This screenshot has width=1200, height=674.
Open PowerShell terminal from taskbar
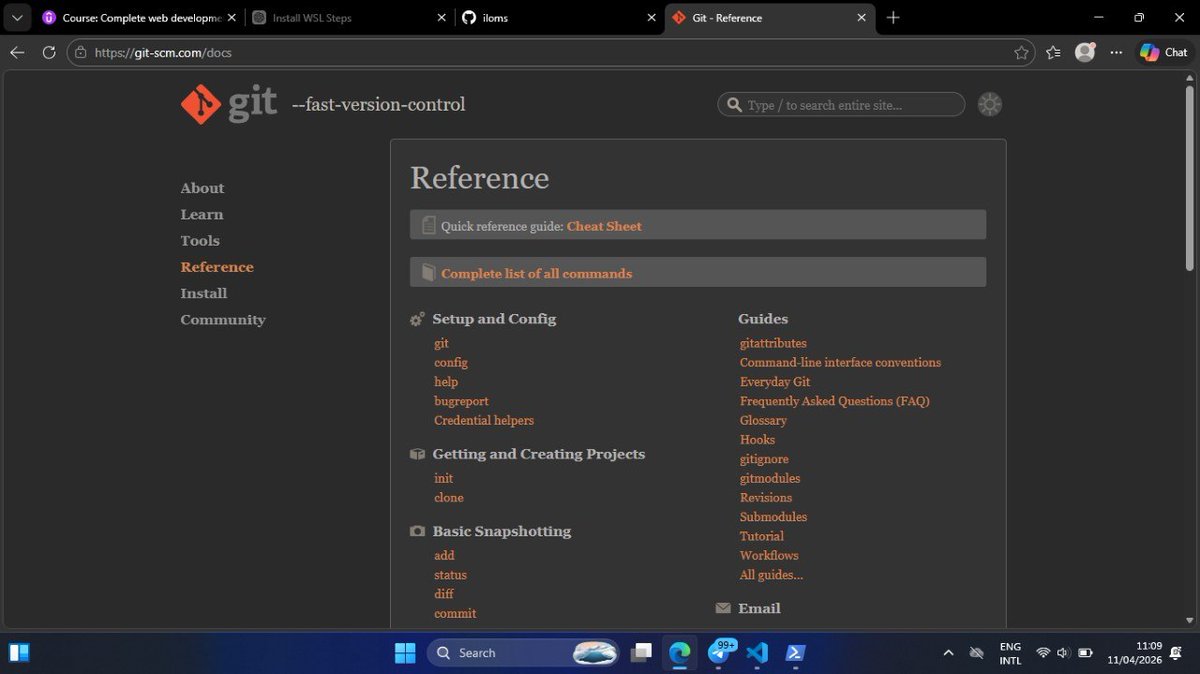click(795, 653)
